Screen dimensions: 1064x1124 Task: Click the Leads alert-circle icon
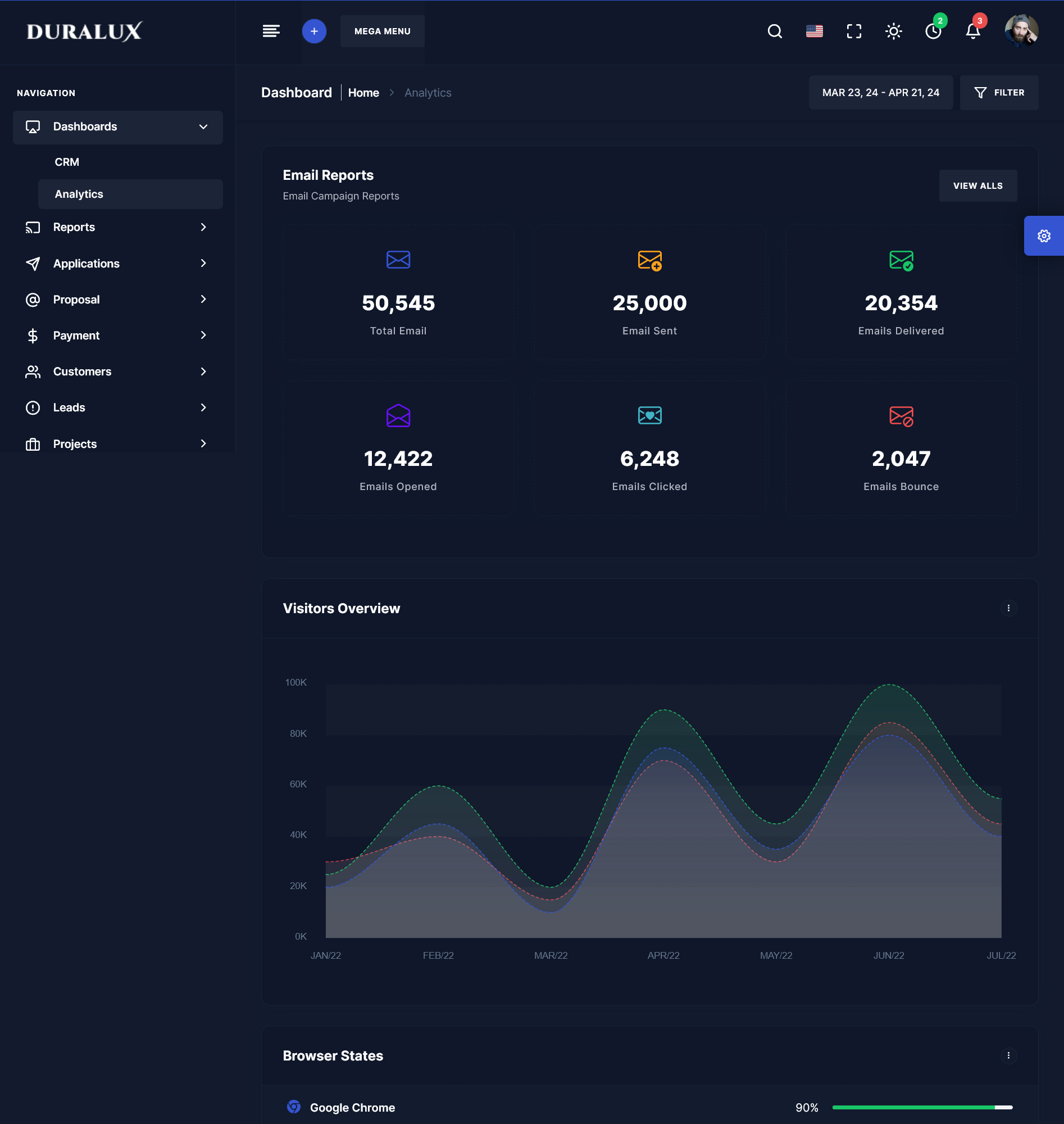[33, 408]
